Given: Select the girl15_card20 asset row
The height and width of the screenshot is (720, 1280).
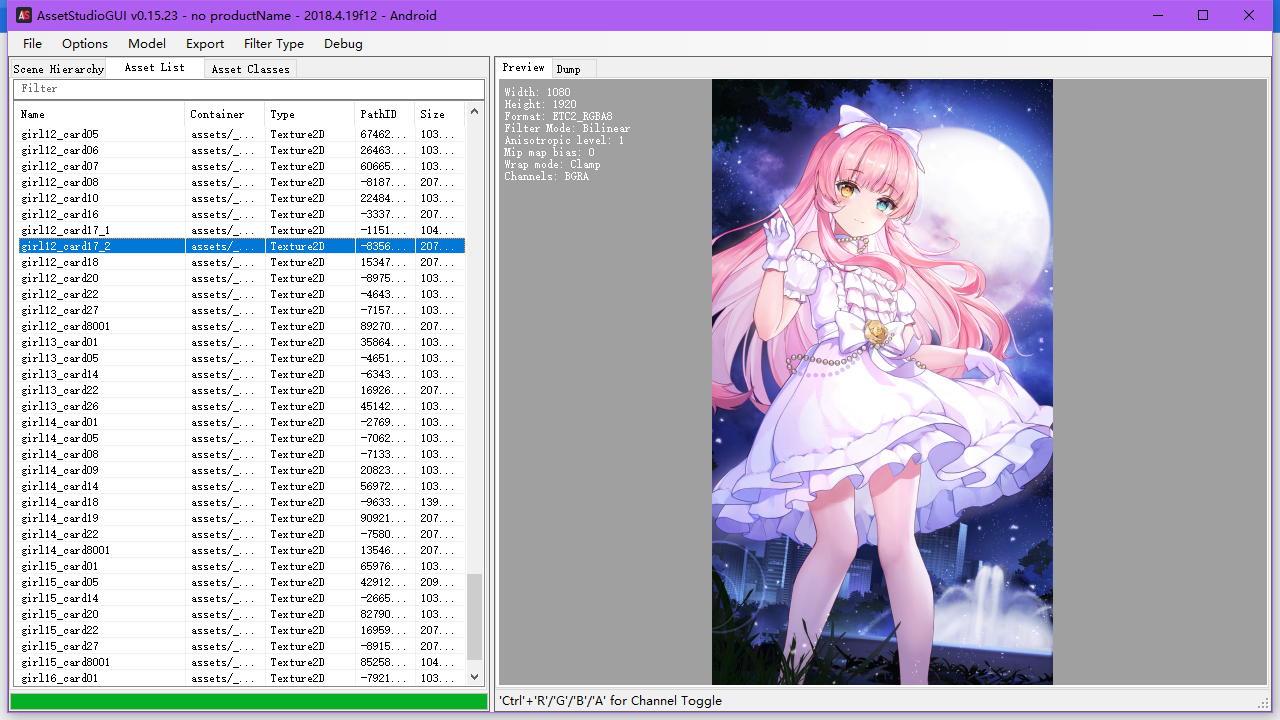Looking at the screenshot, I should [240, 614].
